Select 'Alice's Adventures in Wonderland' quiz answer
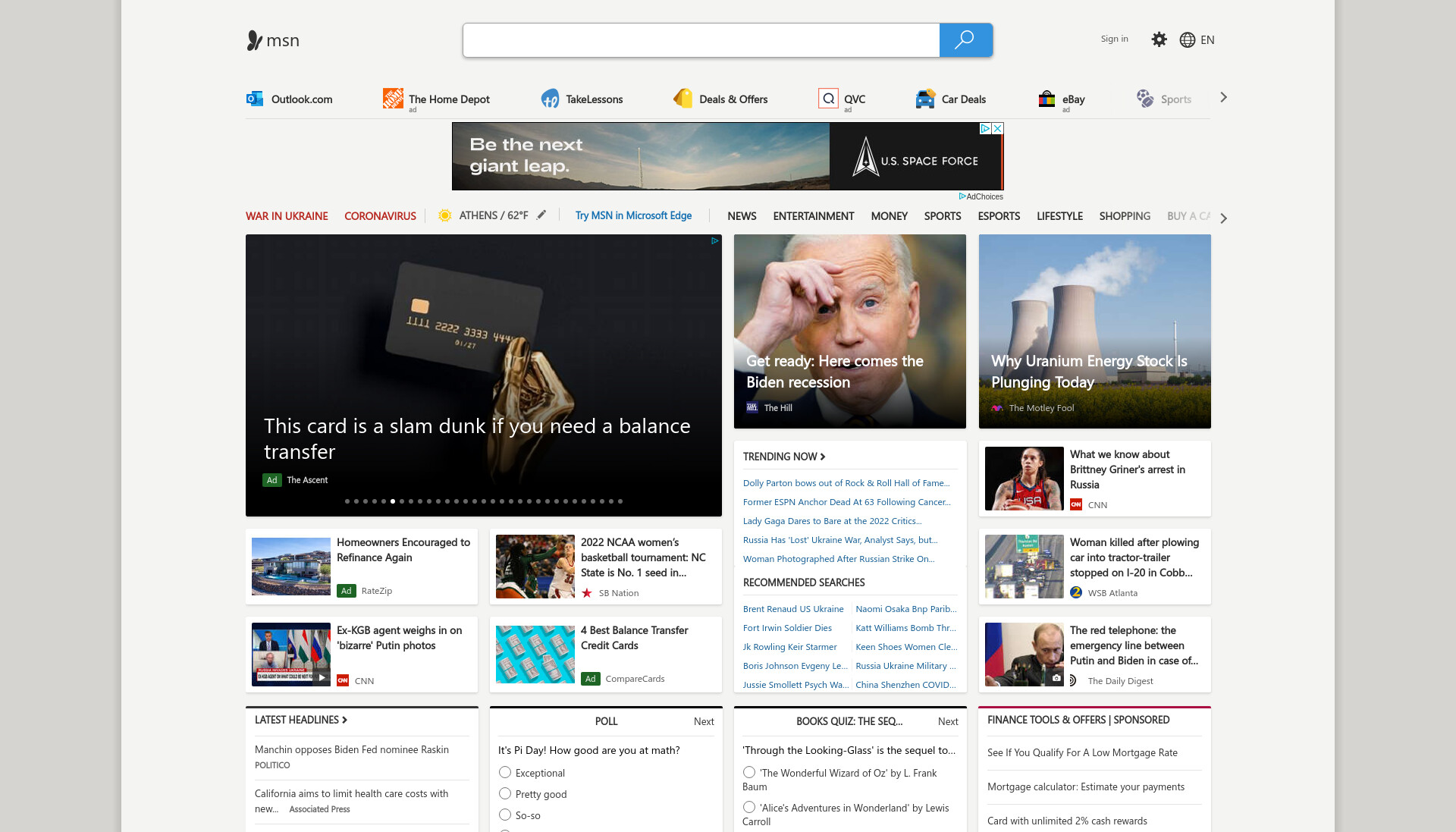Image resolution: width=1456 pixels, height=832 pixels. click(749, 807)
